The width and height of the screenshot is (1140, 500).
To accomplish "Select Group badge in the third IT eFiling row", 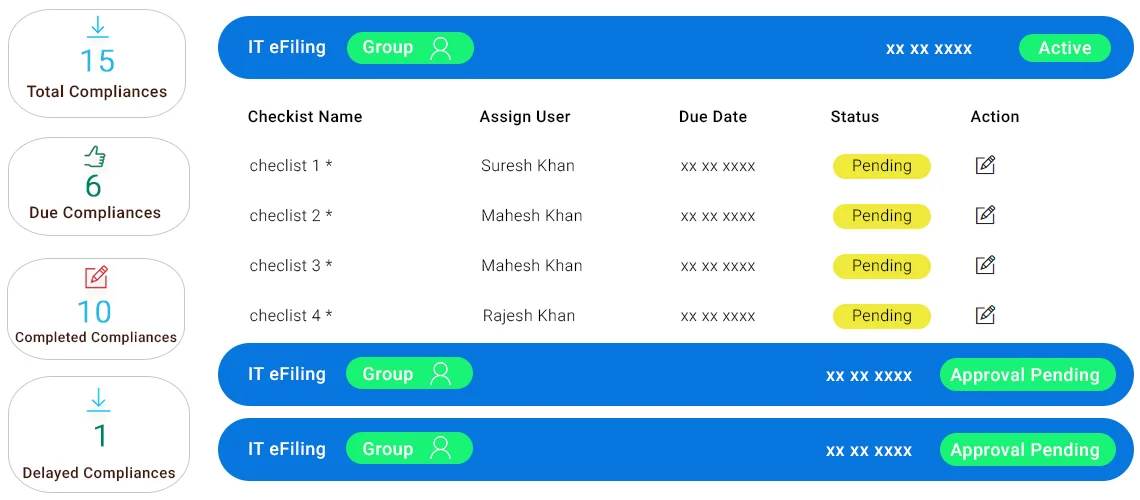I will [x=409, y=449].
